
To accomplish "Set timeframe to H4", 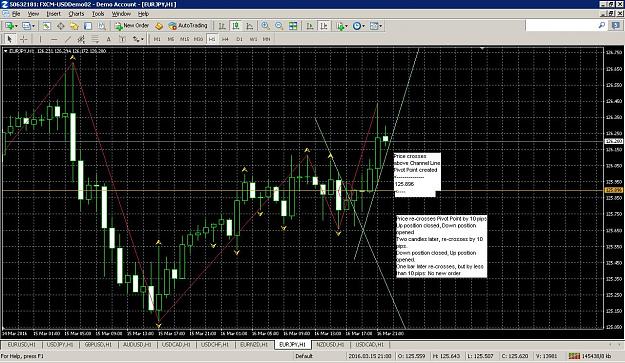I will tap(225, 39).
